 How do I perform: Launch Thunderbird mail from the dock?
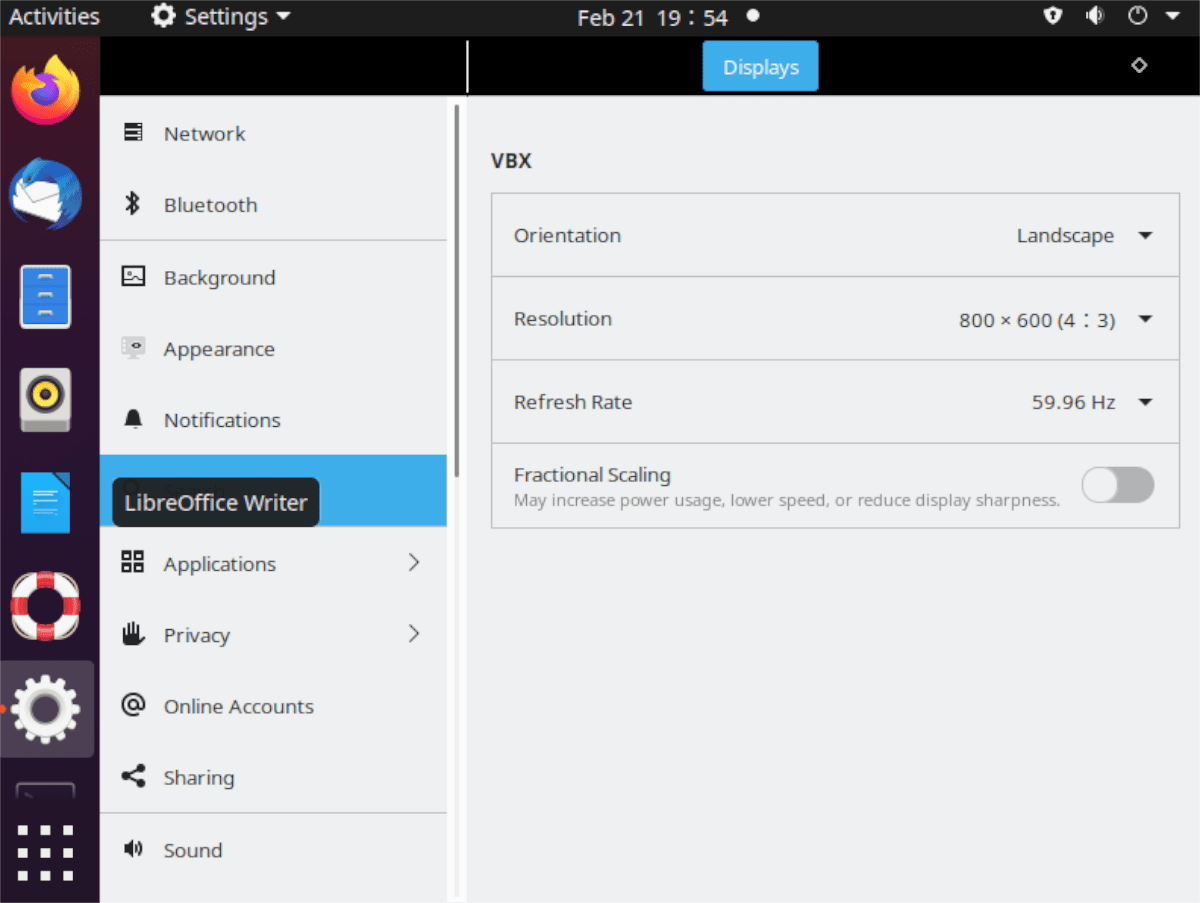point(46,194)
